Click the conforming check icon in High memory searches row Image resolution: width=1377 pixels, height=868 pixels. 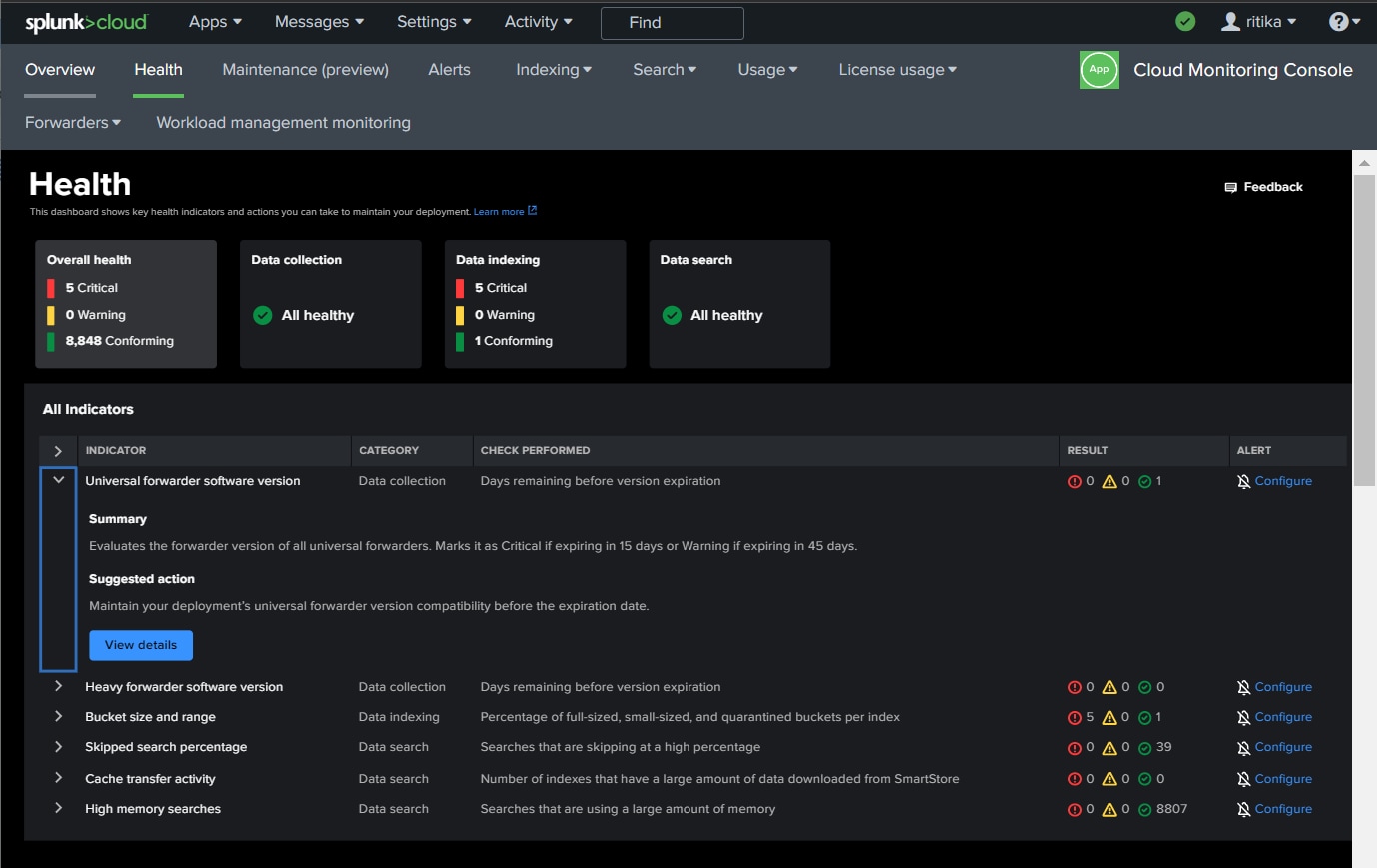tap(1145, 810)
